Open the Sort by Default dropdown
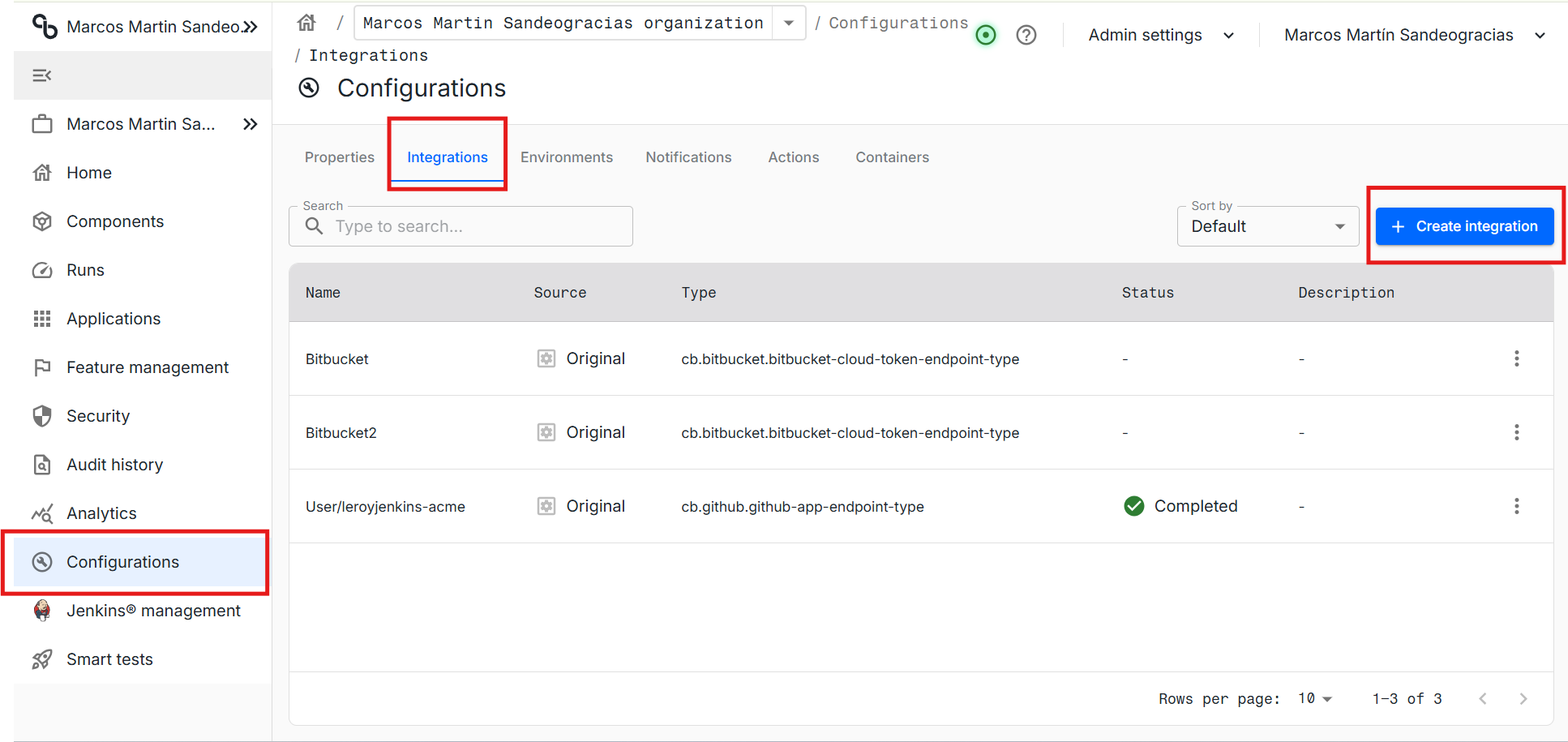 [1267, 226]
